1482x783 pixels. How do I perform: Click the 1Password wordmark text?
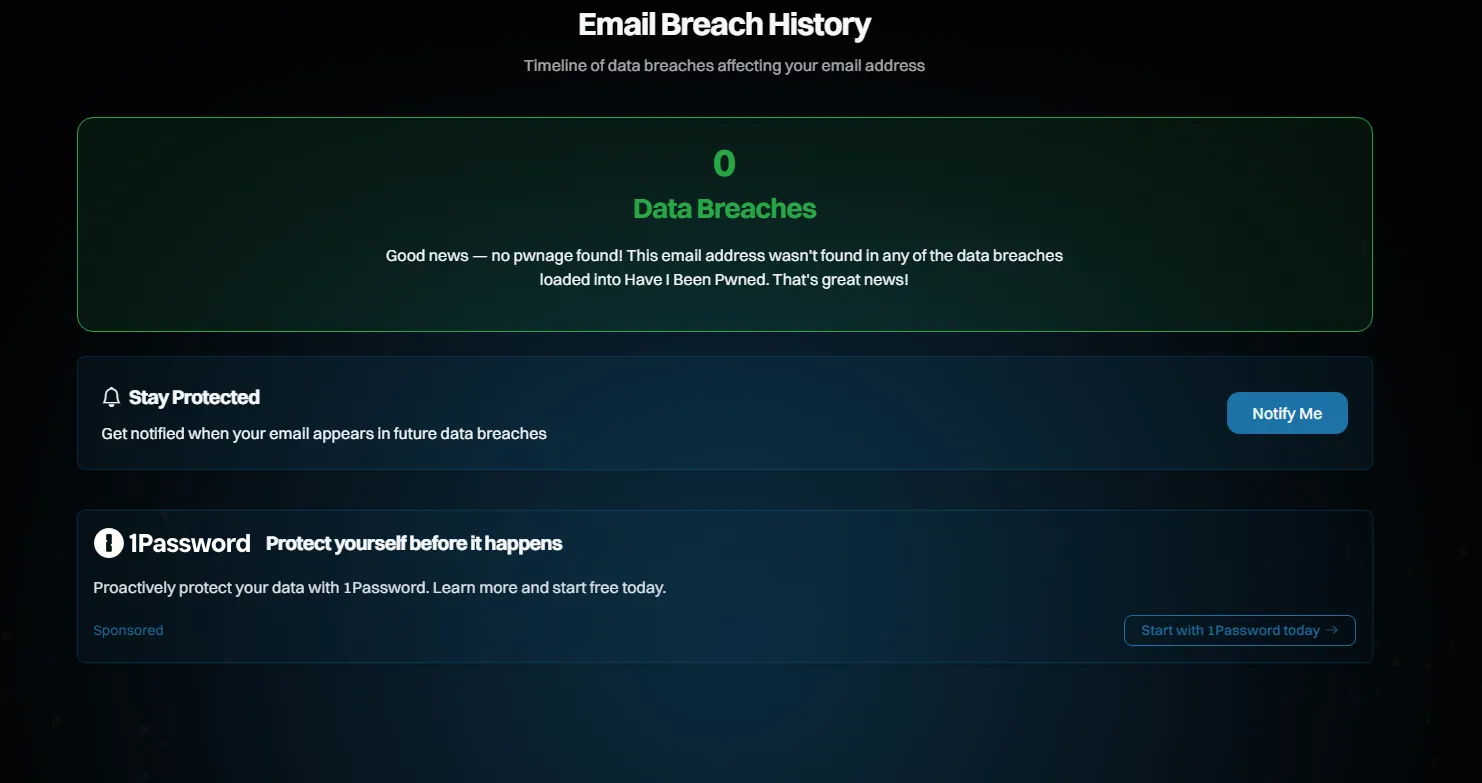(x=190, y=543)
